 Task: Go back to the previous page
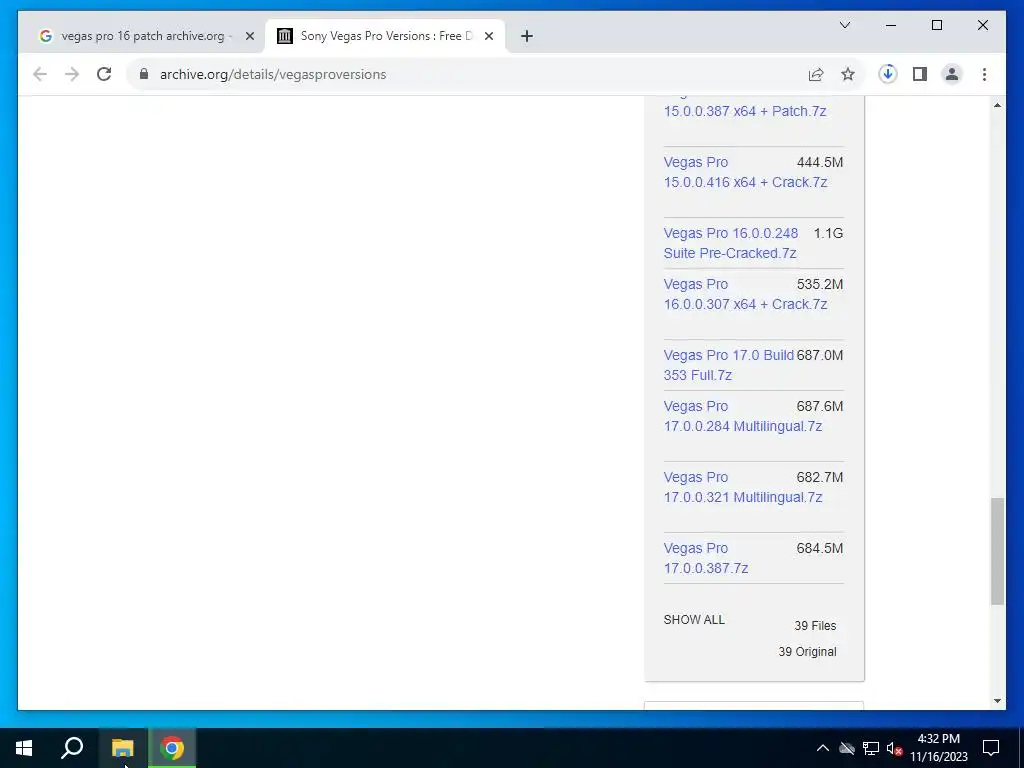[x=40, y=74]
